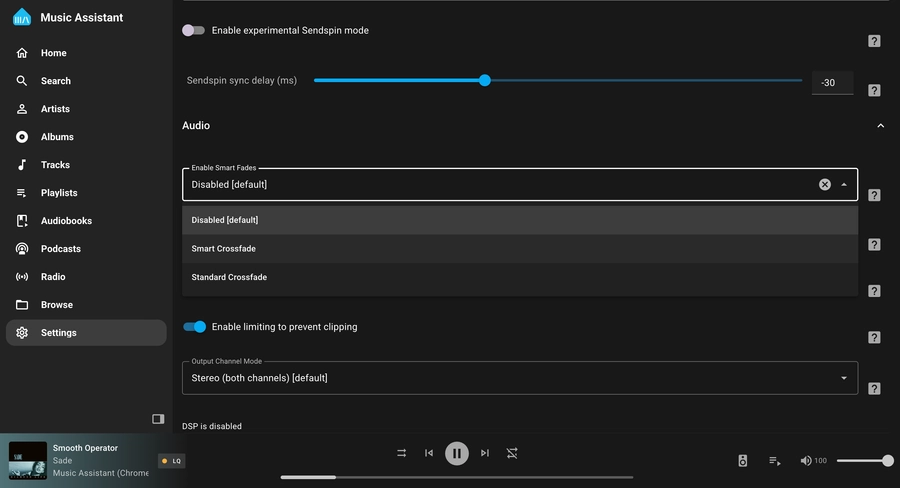Open the Output Channel Mode dropdown
This screenshot has width=900, height=488.
pos(520,378)
